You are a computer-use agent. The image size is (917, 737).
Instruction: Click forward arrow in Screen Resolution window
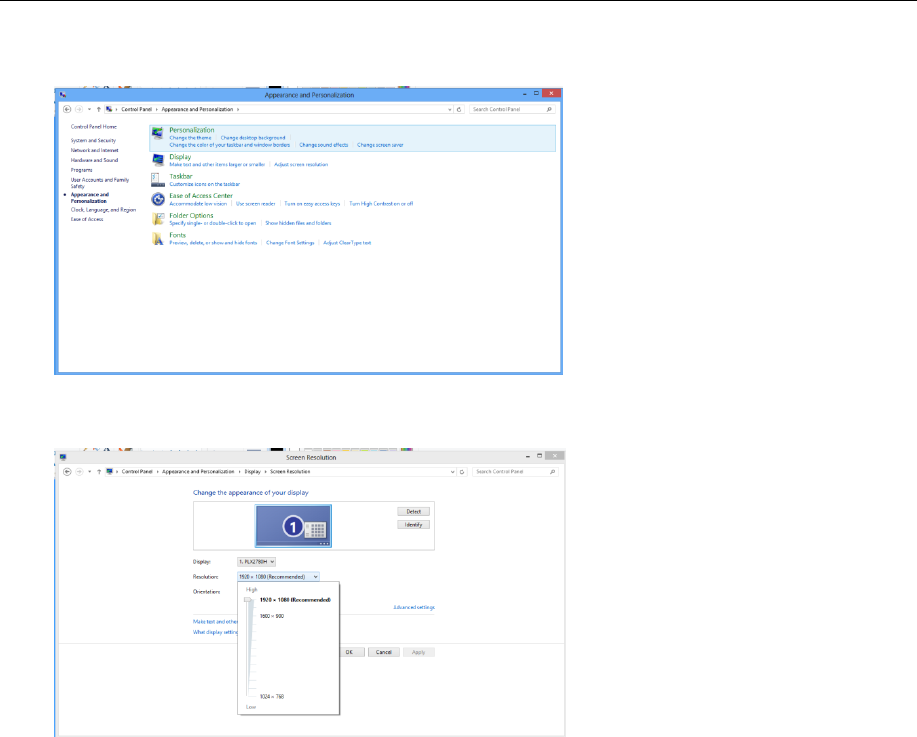[80, 471]
